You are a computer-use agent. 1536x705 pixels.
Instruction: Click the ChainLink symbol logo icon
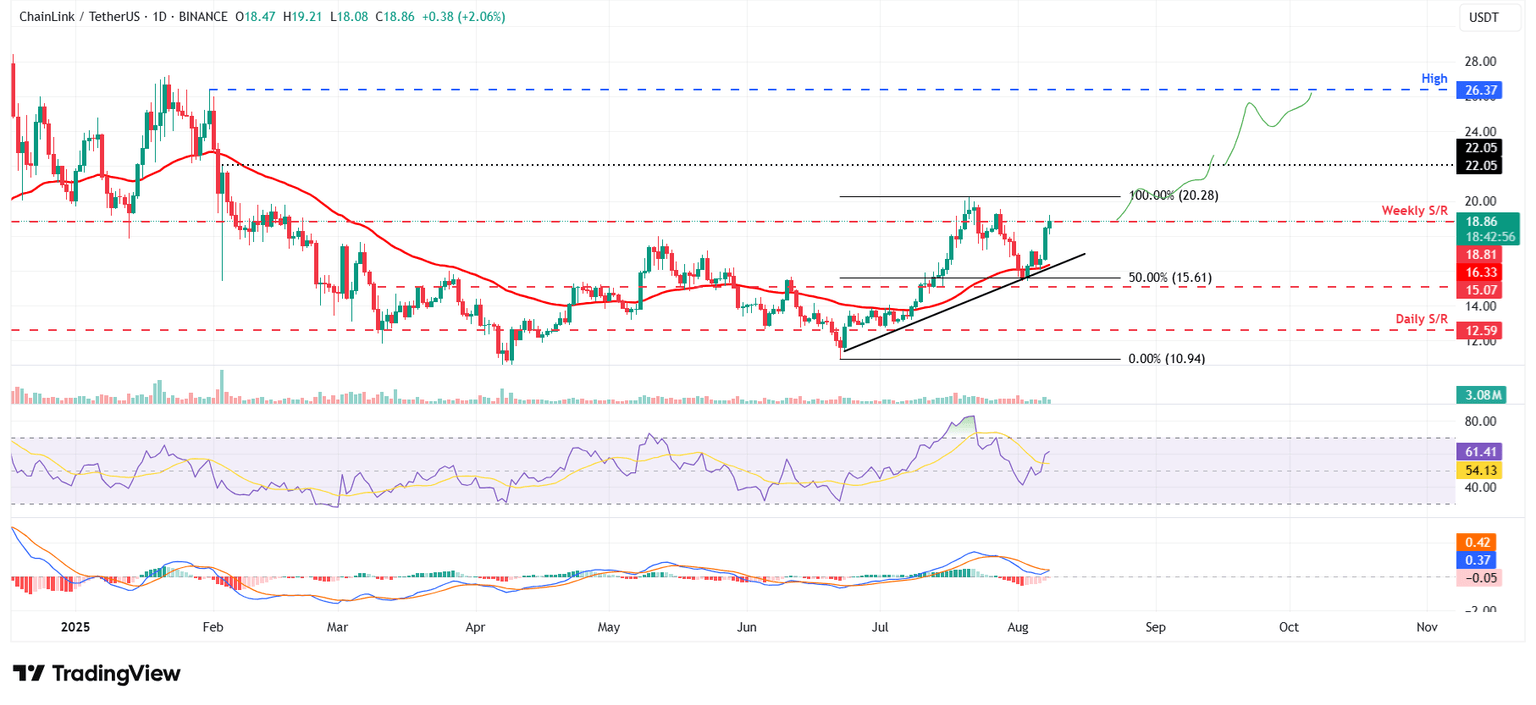pos(11,17)
